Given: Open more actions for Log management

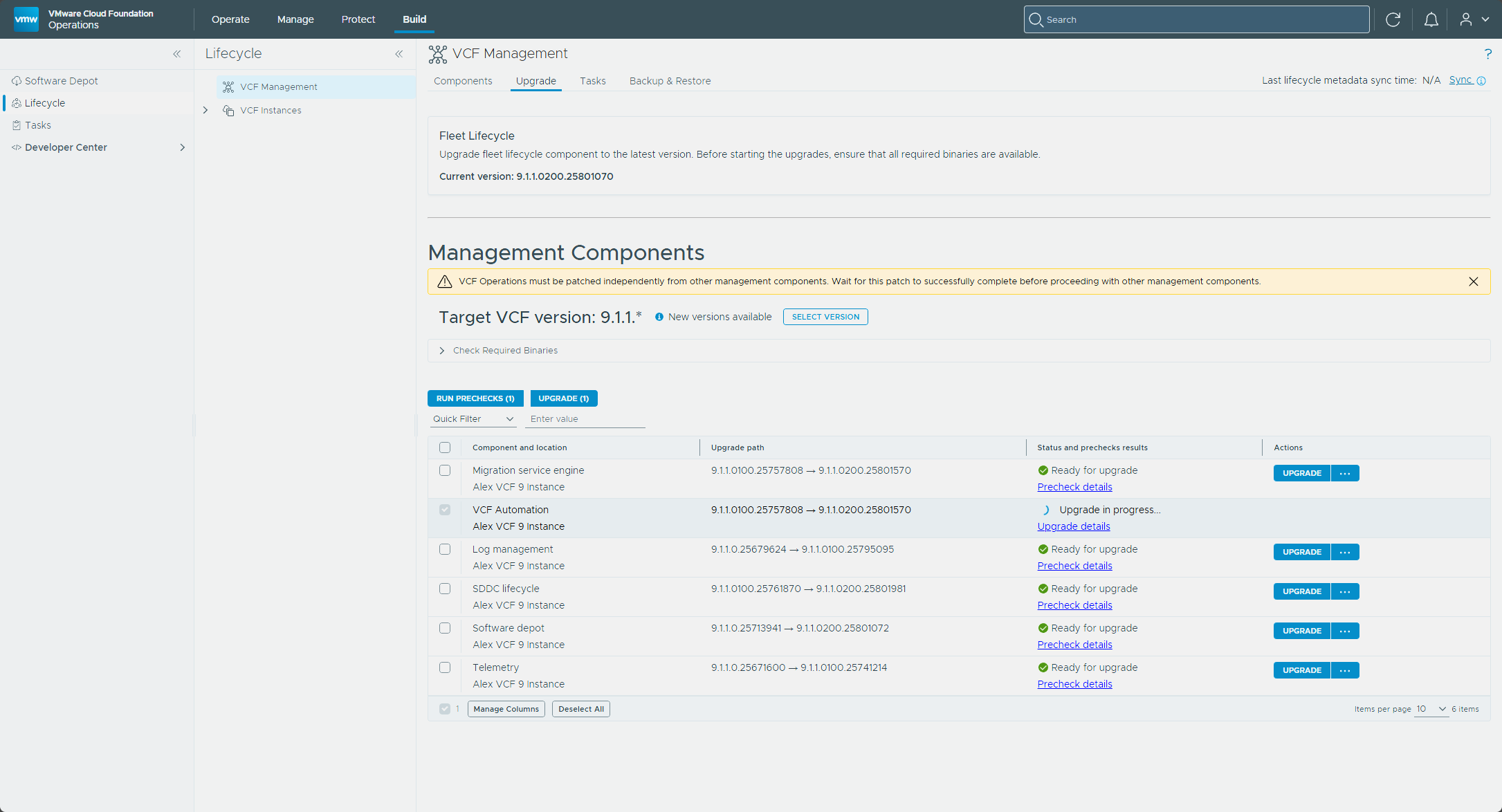Looking at the screenshot, I should click(1345, 552).
